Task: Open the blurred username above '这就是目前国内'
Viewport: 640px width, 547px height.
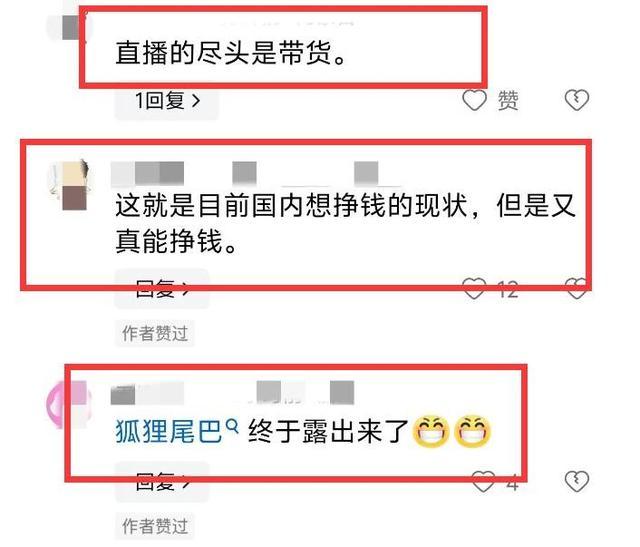Action: coord(147,173)
